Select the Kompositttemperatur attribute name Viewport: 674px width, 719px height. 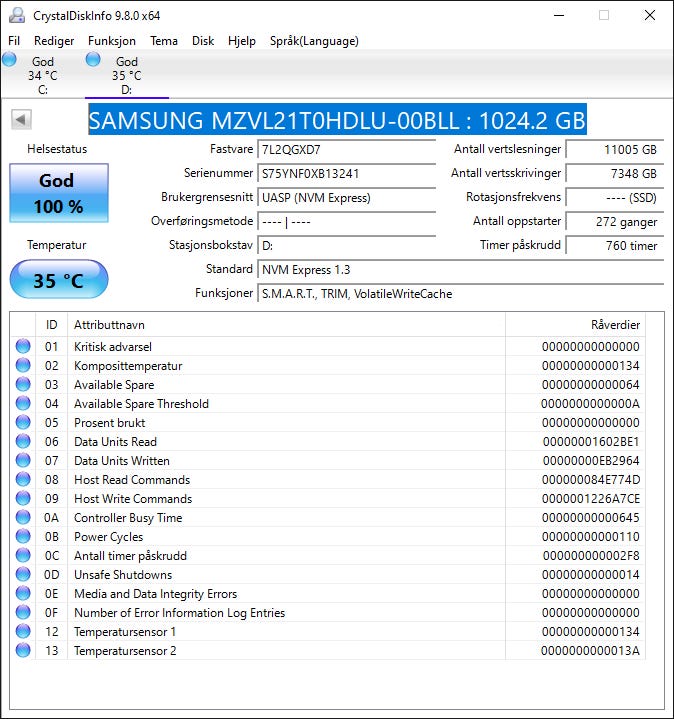(128, 366)
